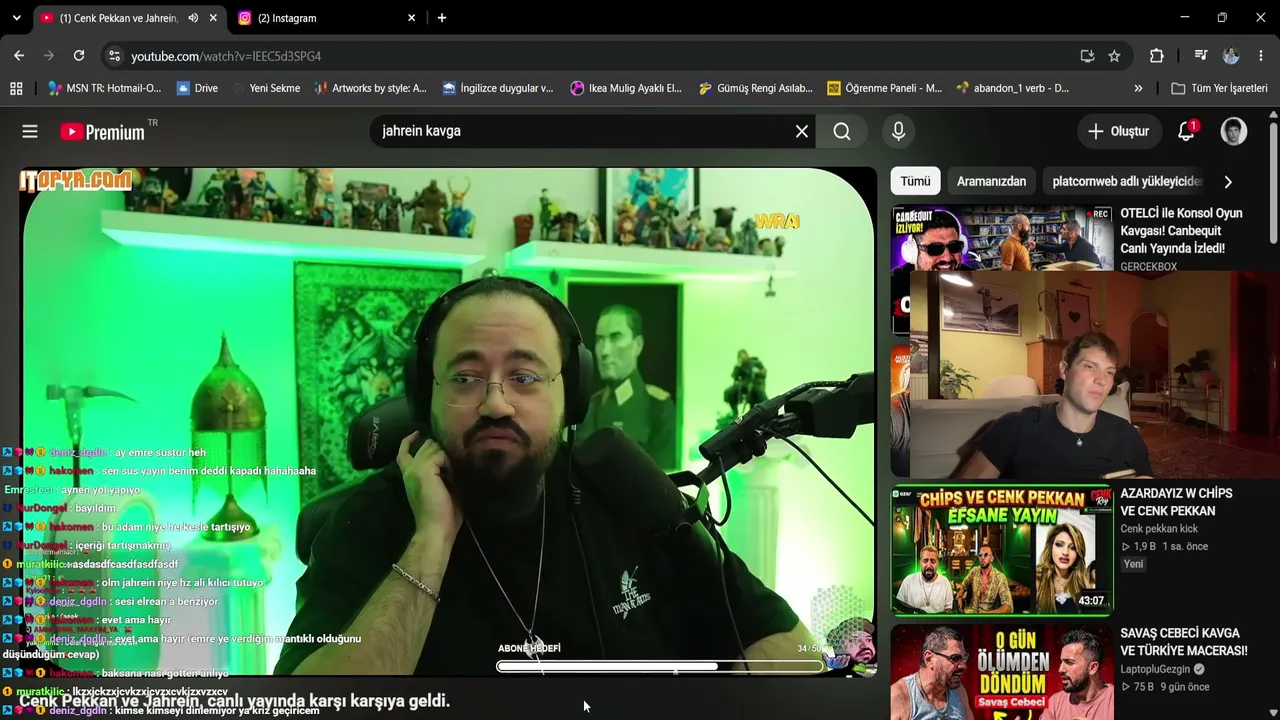This screenshot has width=1280, height=720.
Task: Open the Artworks by style bookmark
Action: 370,88
